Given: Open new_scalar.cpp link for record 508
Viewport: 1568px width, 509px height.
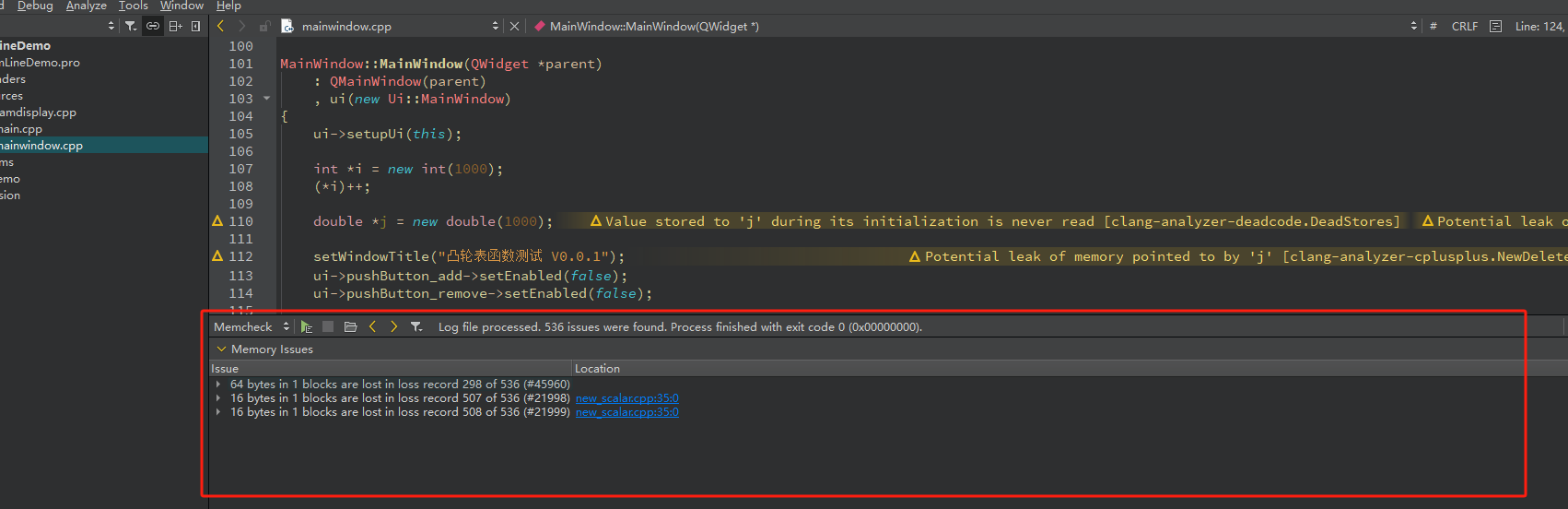Looking at the screenshot, I should click(x=626, y=412).
